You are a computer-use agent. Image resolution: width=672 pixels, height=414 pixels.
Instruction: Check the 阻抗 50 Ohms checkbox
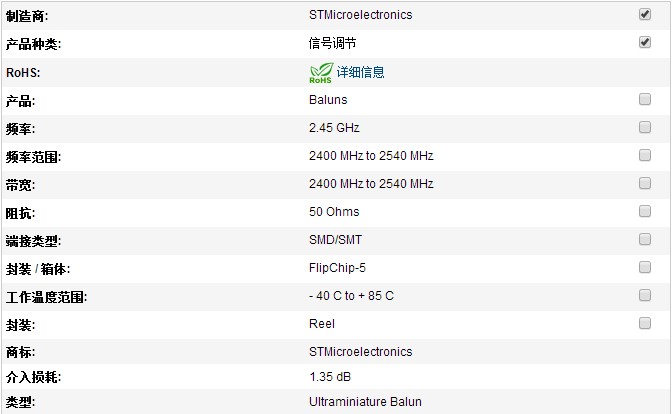coord(645,211)
